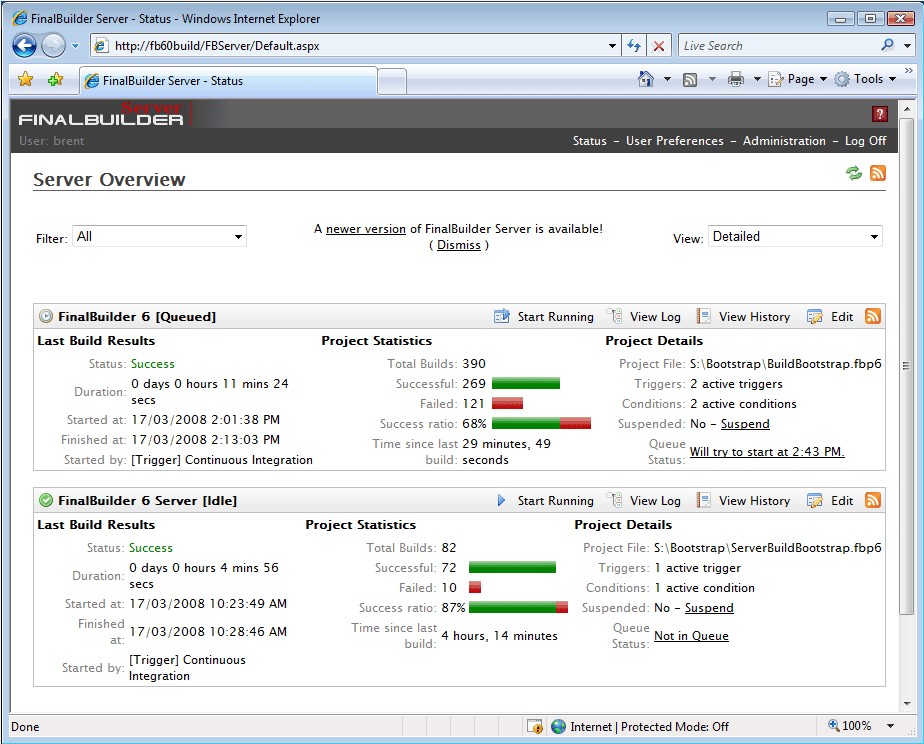Open the recent pages arrow next to Forward
Image resolution: width=924 pixels, height=744 pixels.
coord(75,46)
